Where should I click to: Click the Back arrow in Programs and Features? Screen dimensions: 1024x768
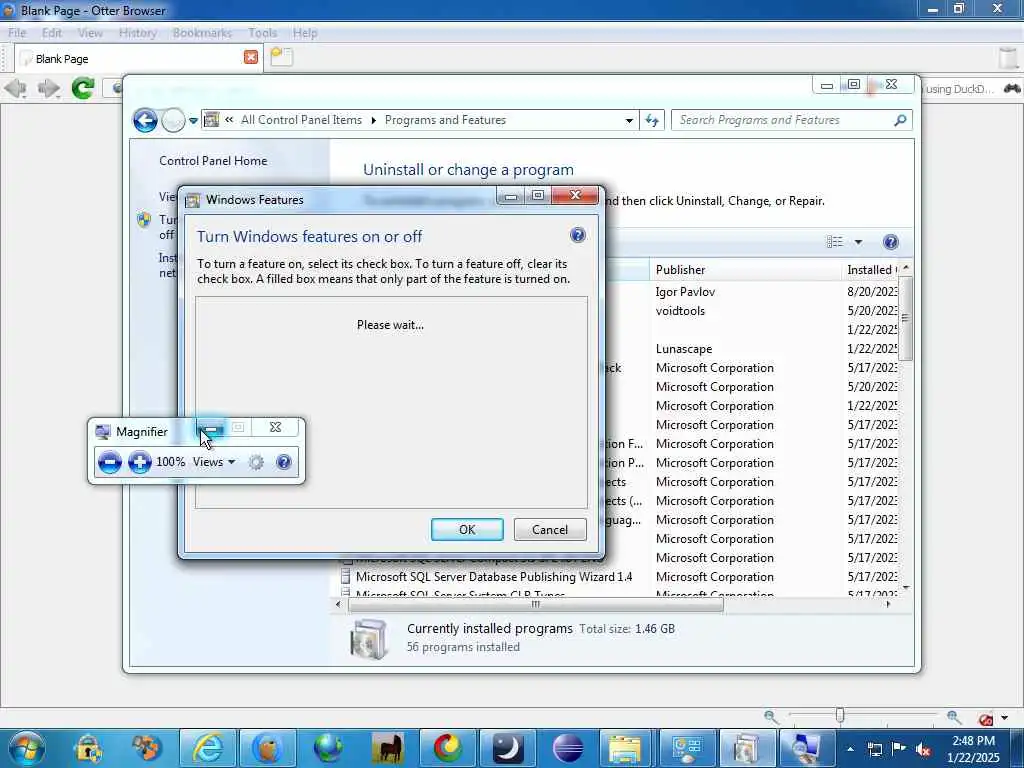[145, 120]
